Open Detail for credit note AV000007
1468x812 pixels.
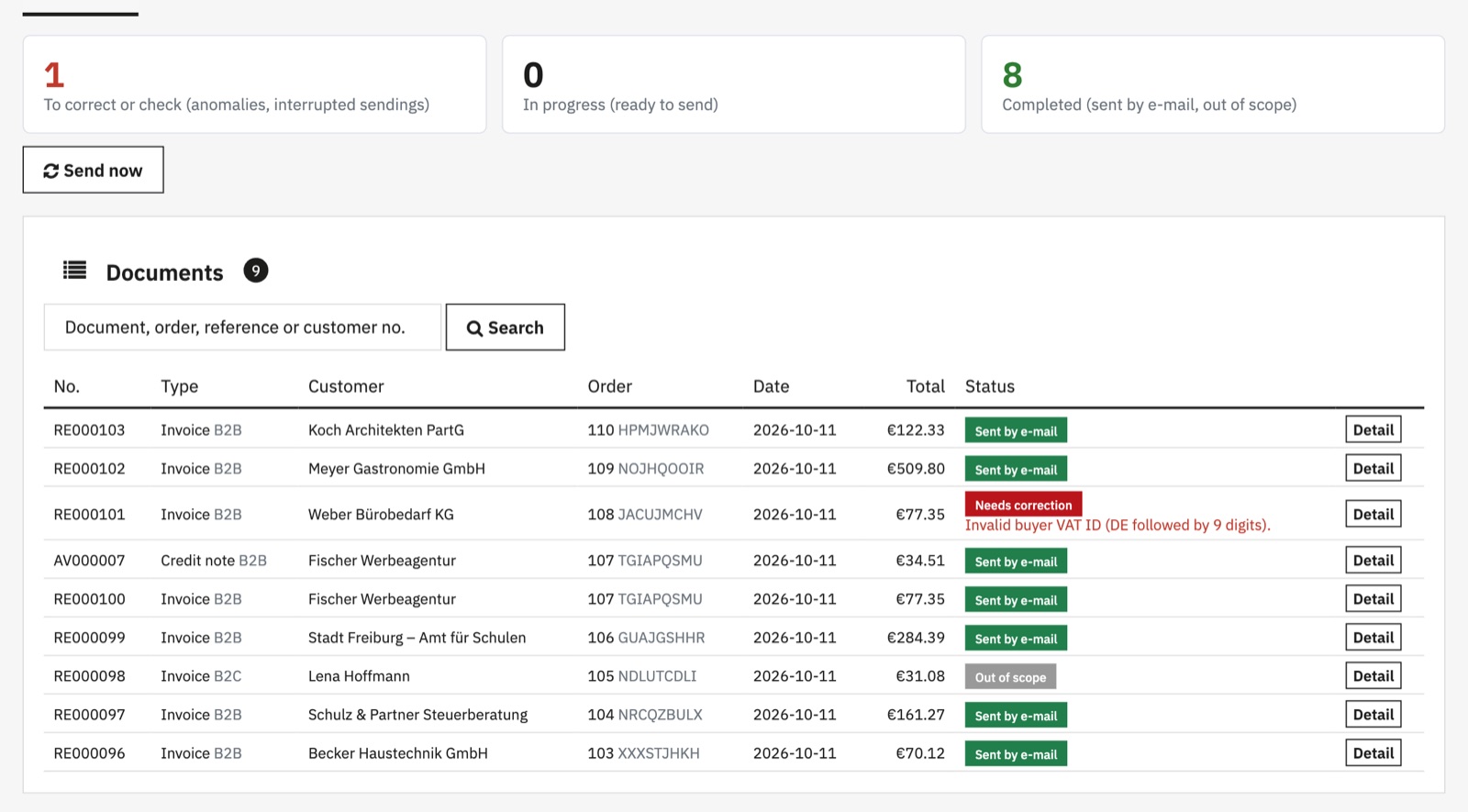point(1373,560)
